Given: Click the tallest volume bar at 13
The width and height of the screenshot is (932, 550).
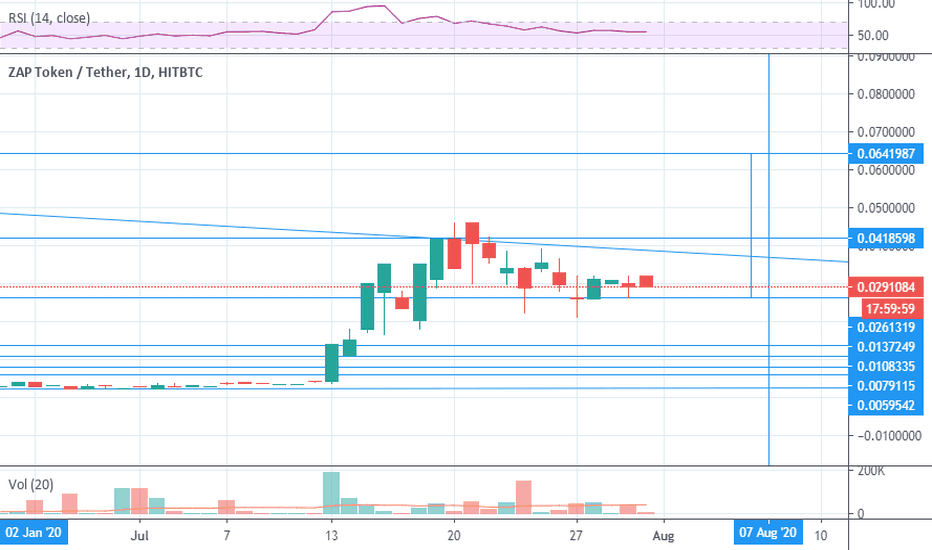Looking at the screenshot, I should (x=331, y=493).
